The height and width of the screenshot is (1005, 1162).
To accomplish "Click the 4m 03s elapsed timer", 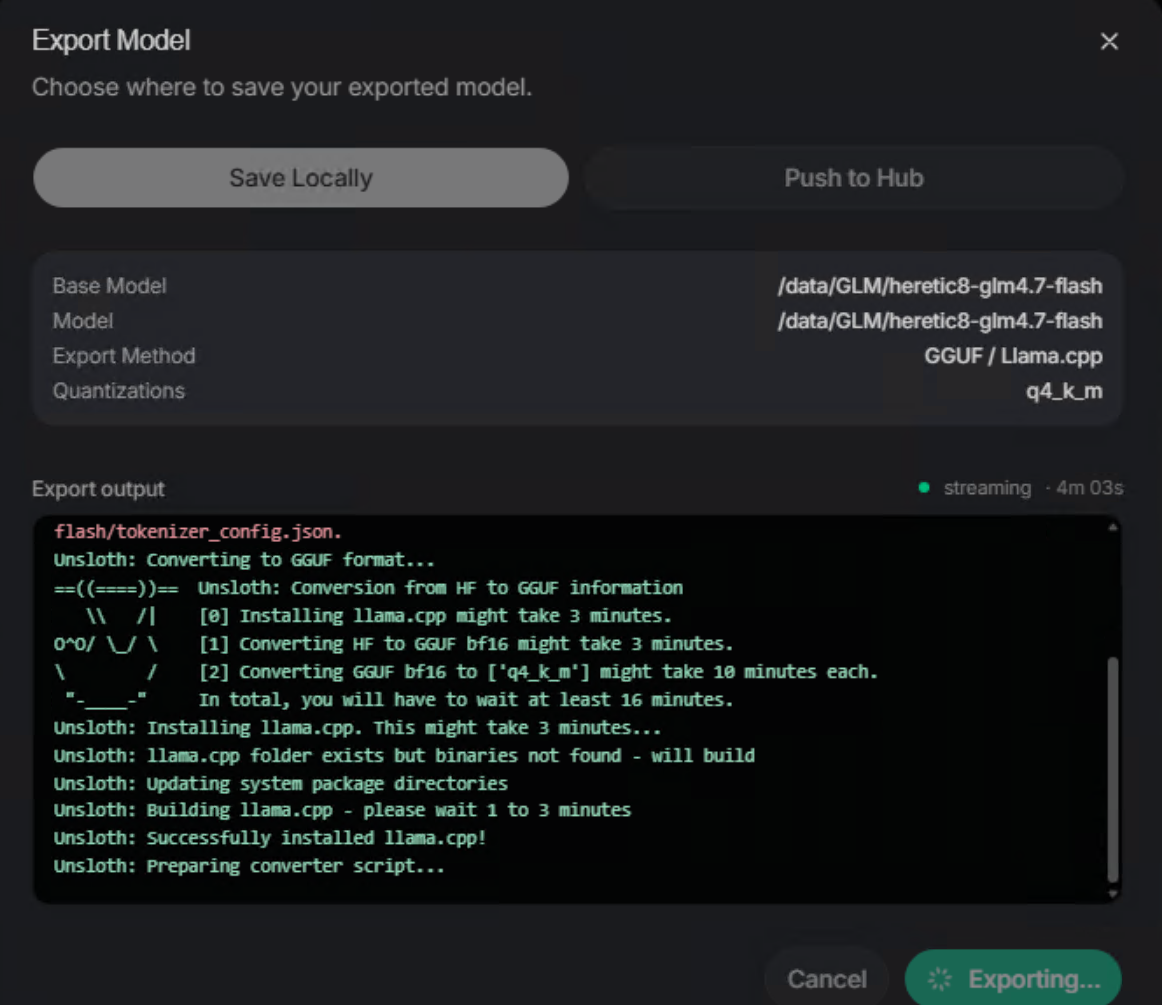I will tap(1089, 488).
